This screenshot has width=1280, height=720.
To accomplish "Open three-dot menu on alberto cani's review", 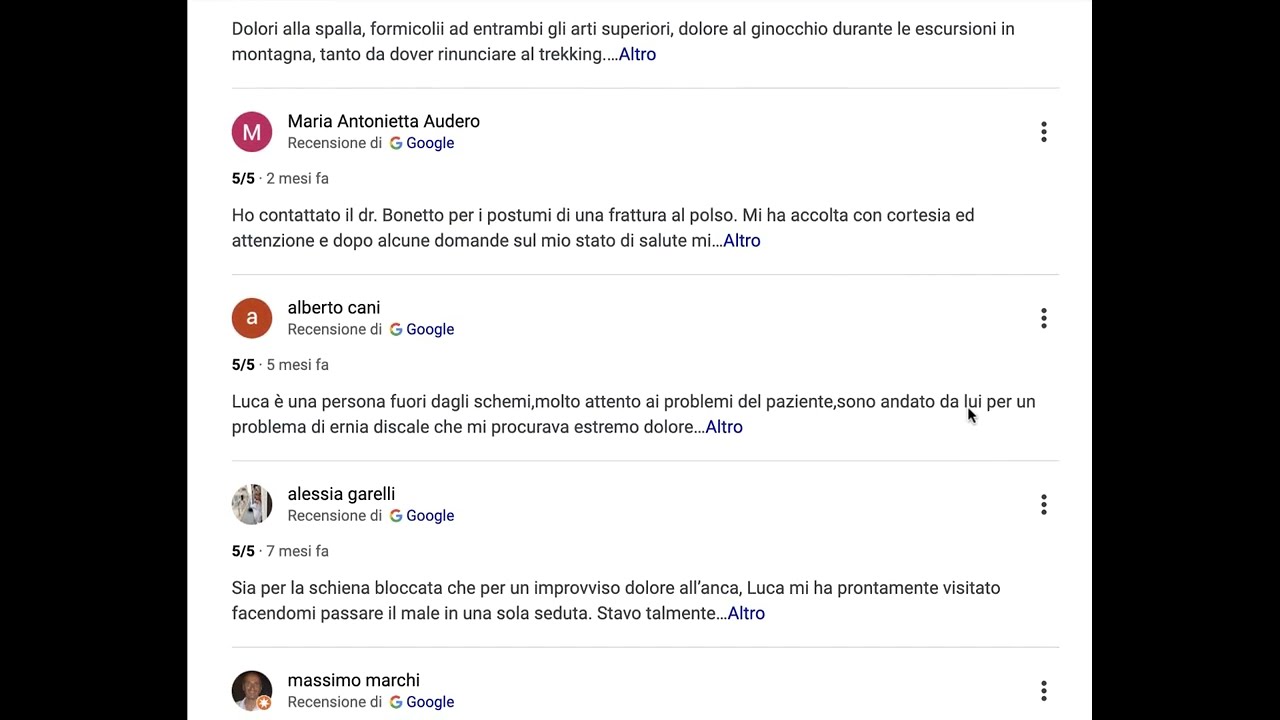I will (x=1043, y=318).
